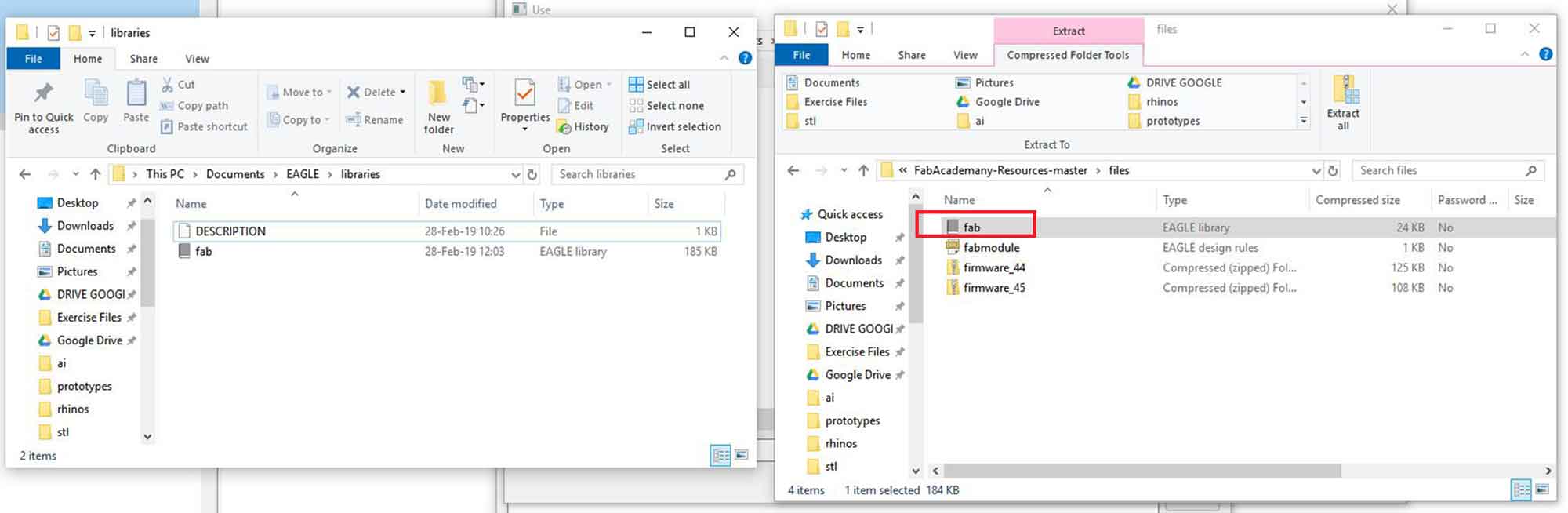1568x513 pixels.
Task: Select fabmodule in files window
Action: [x=991, y=248]
